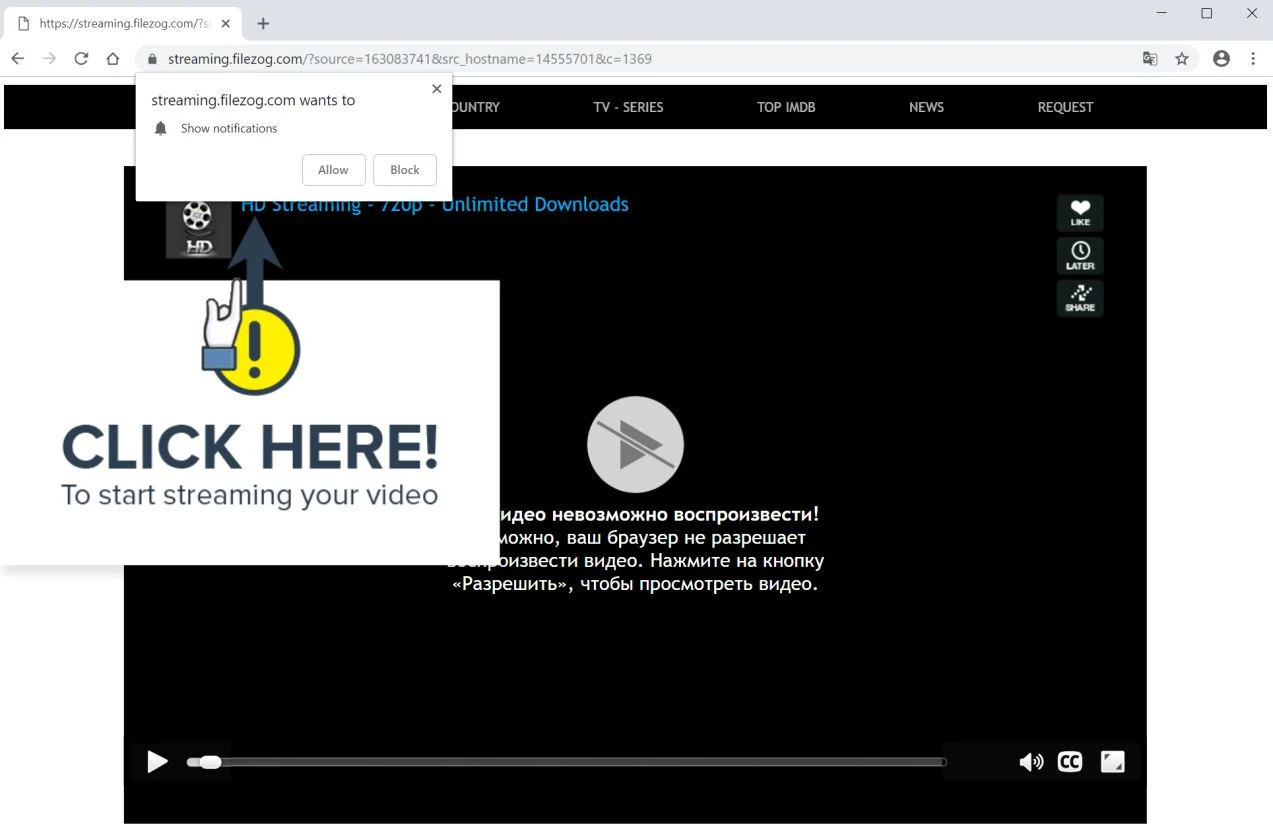Enter fullscreen with the expand icon
The width and height of the screenshot is (1273, 827).
[x=1113, y=762]
